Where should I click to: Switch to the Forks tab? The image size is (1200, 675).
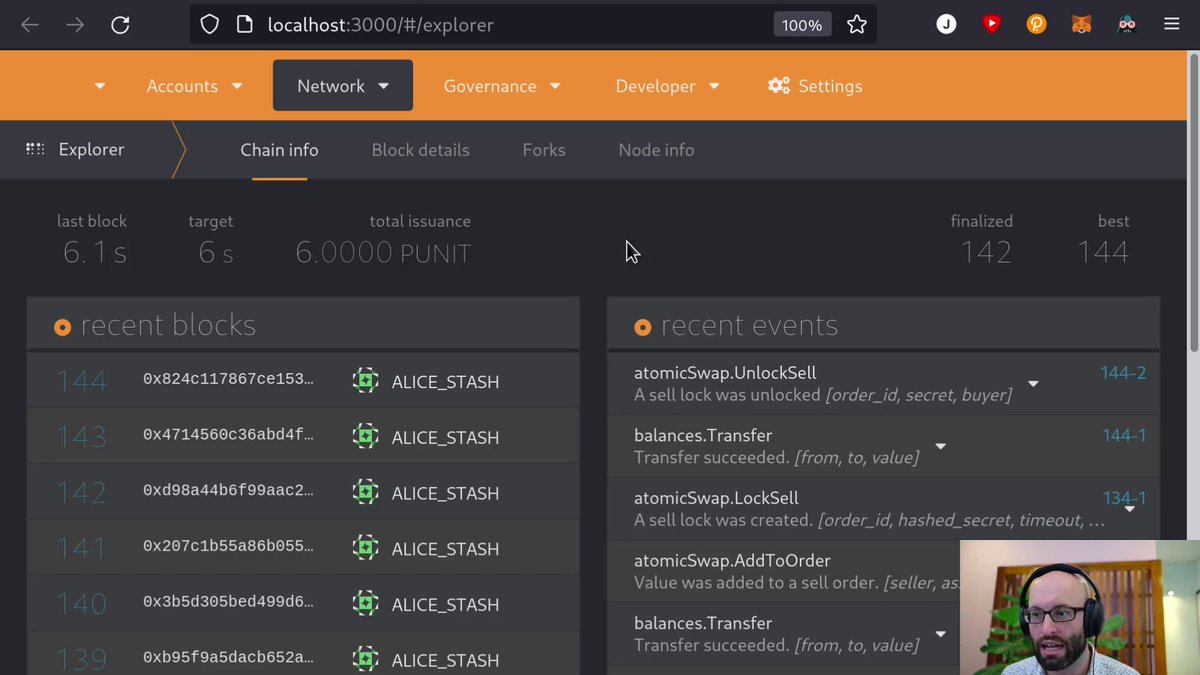pos(544,150)
